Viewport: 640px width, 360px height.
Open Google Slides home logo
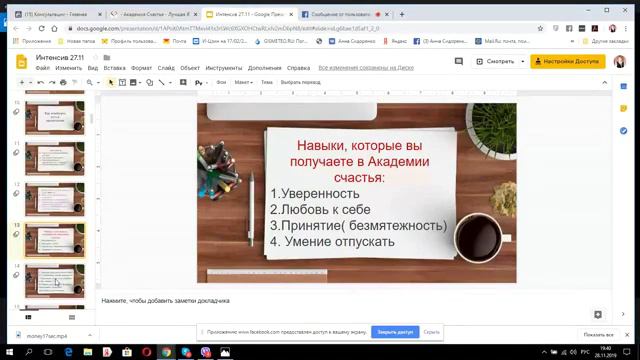(21, 62)
